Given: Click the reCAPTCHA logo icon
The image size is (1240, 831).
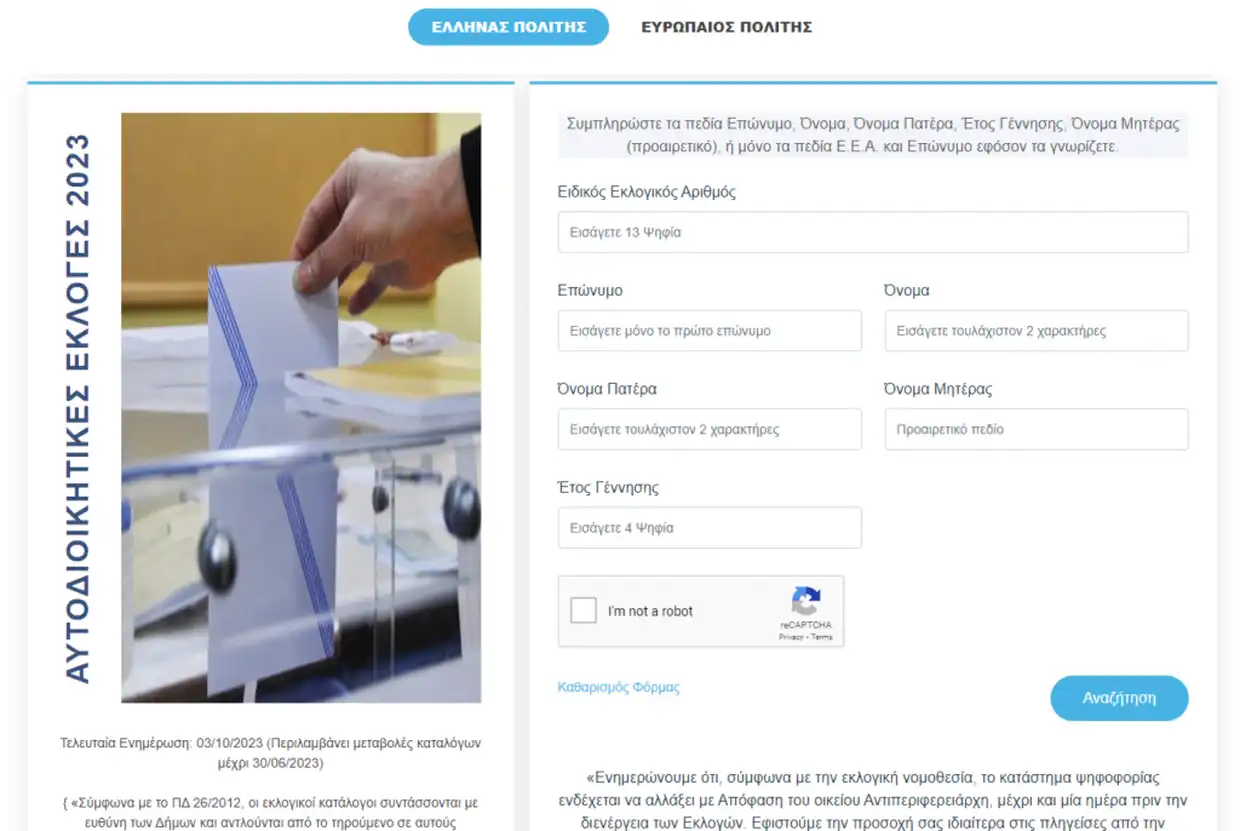Looking at the screenshot, I should 806,601.
